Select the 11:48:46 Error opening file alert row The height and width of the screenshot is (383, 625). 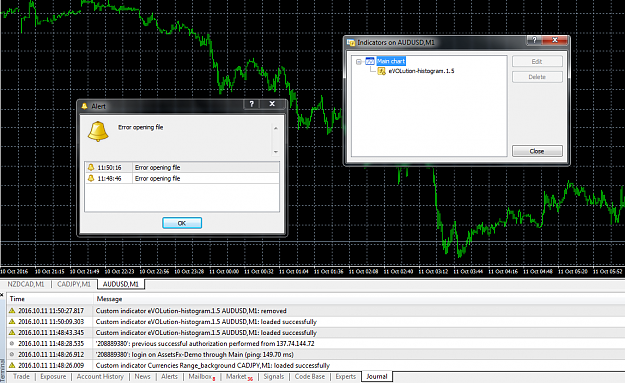pyautogui.click(x=182, y=178)
